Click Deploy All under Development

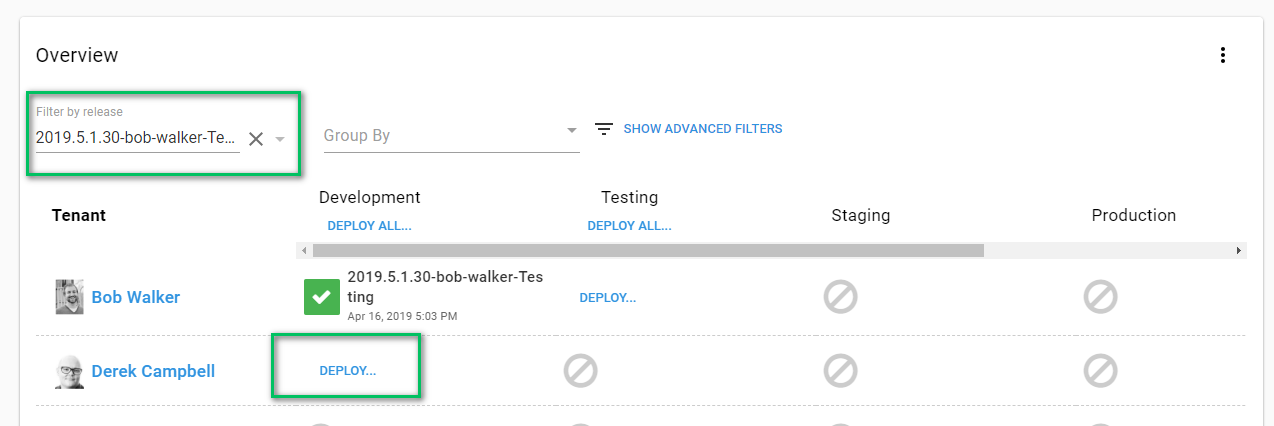[x=369, y=226]
